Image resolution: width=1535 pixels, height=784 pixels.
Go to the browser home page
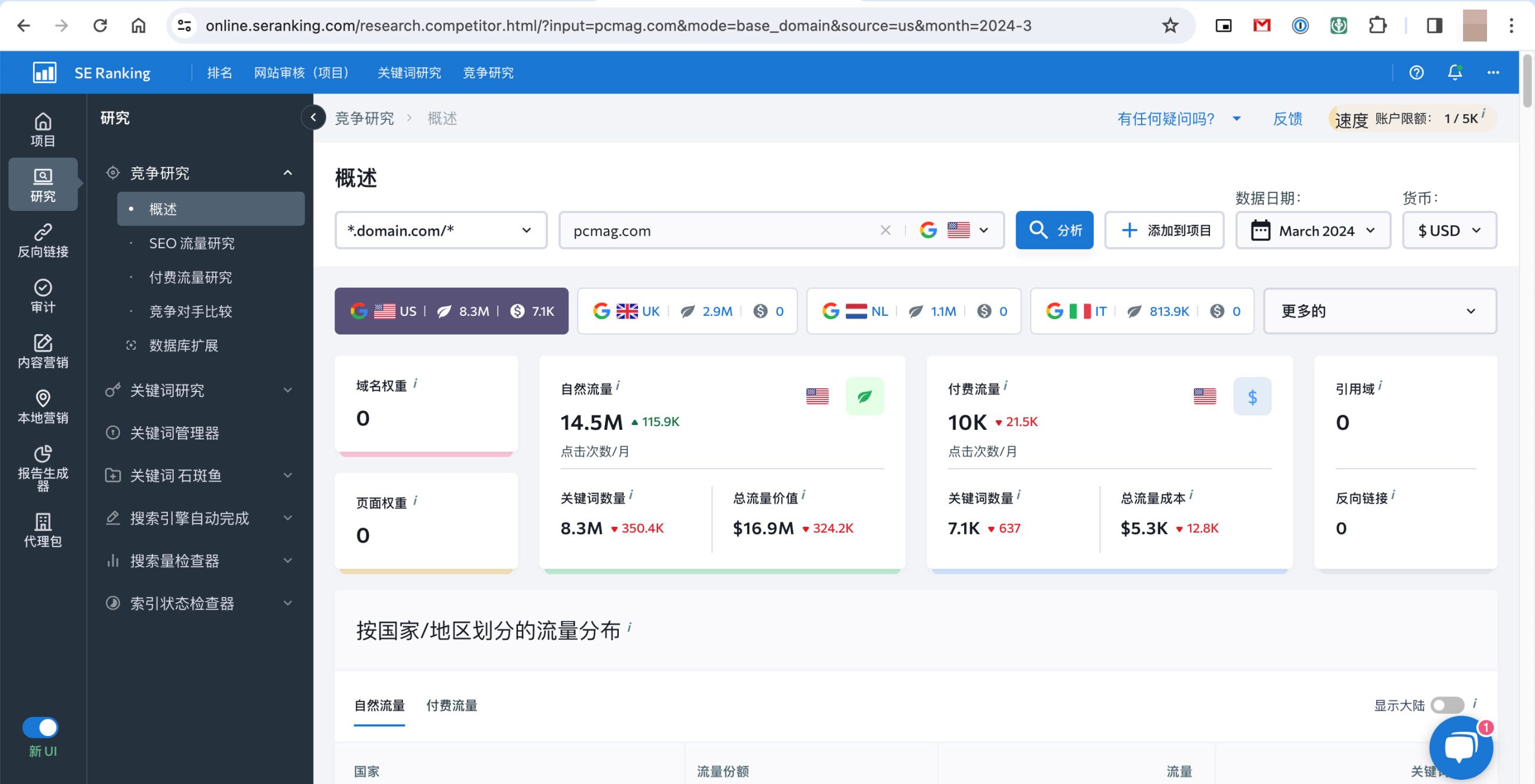pyautogui.click(x=139, y=26)
